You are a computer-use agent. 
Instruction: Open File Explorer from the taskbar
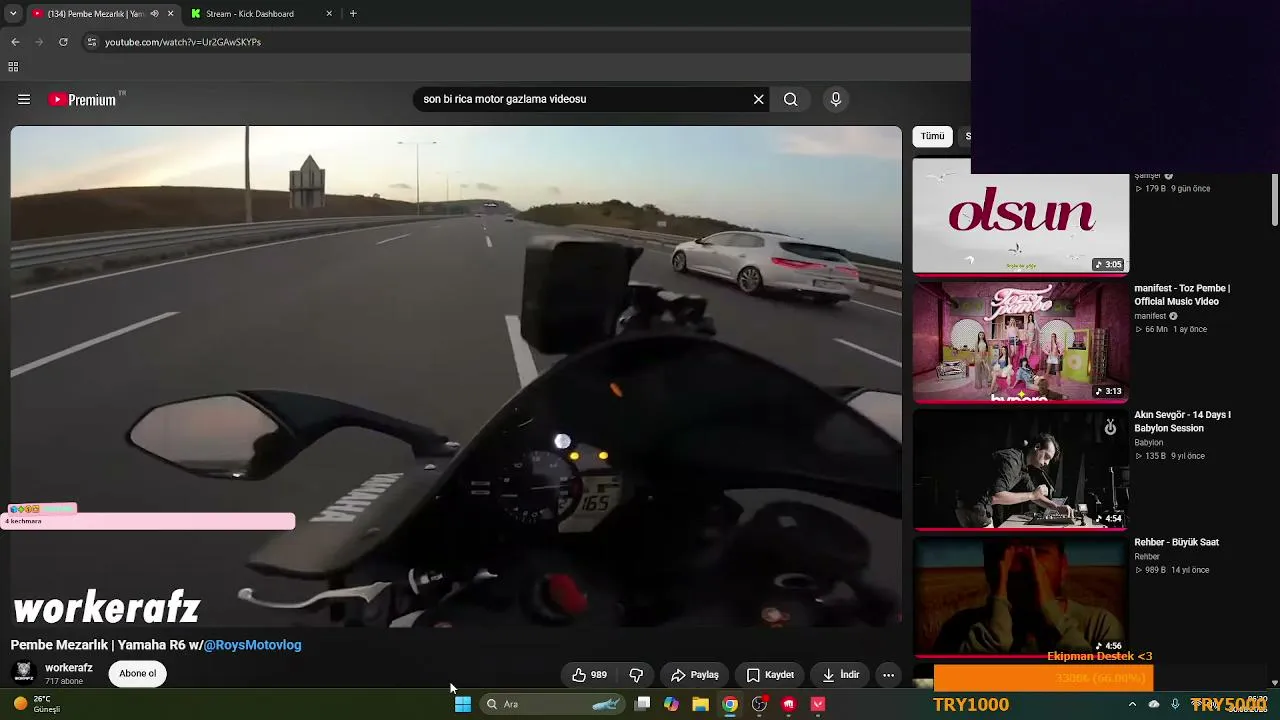click(x=701, y=704)
